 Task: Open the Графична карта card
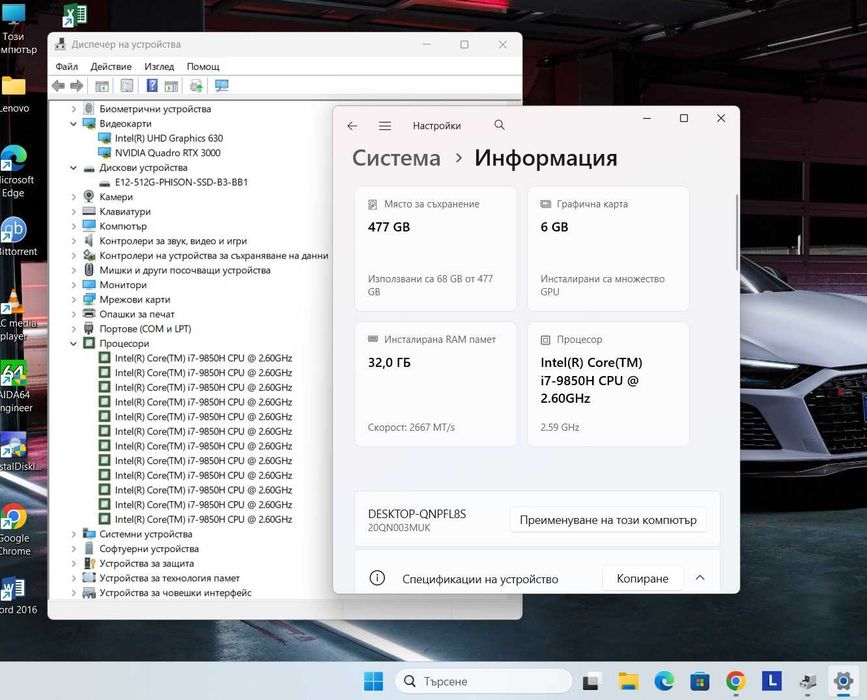(x=608, y=249)
